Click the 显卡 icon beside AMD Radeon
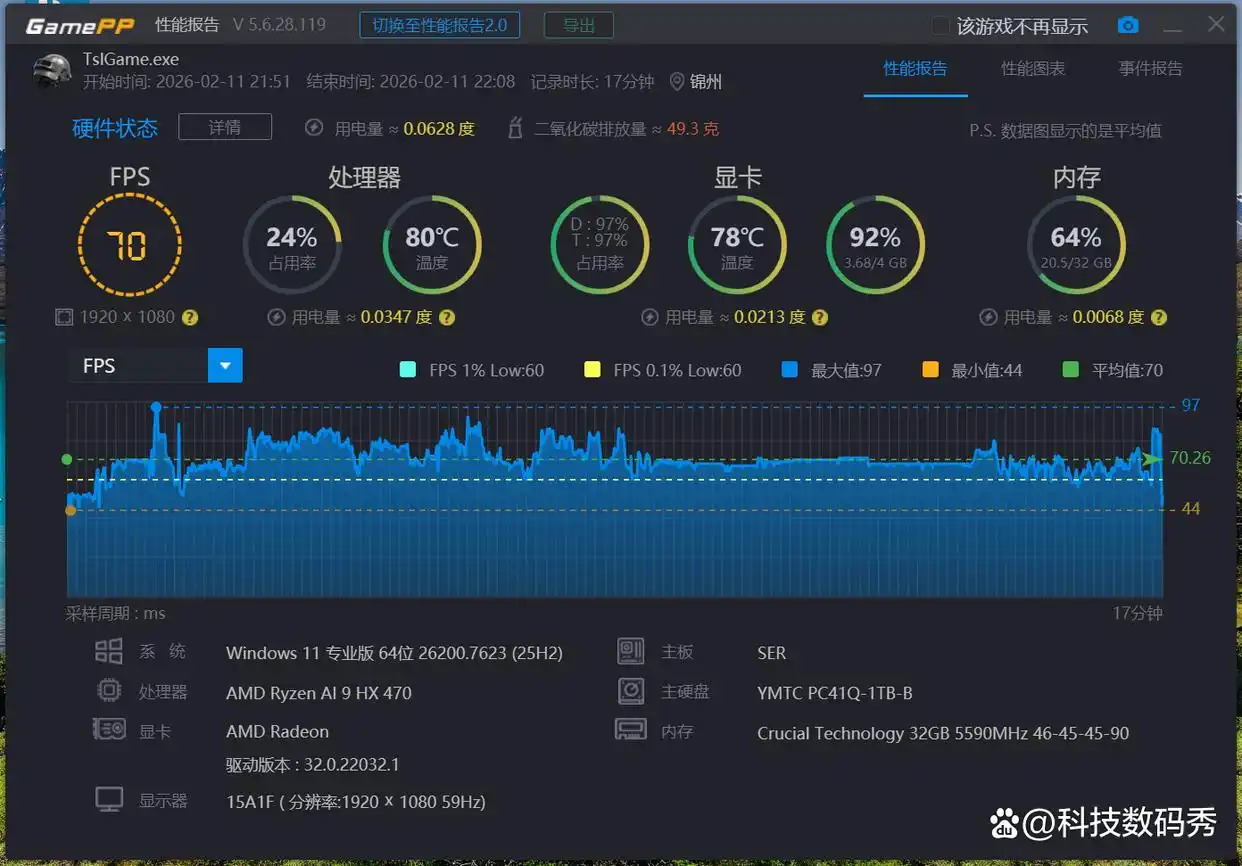The image size is (1242, 866). coord(108,730)
